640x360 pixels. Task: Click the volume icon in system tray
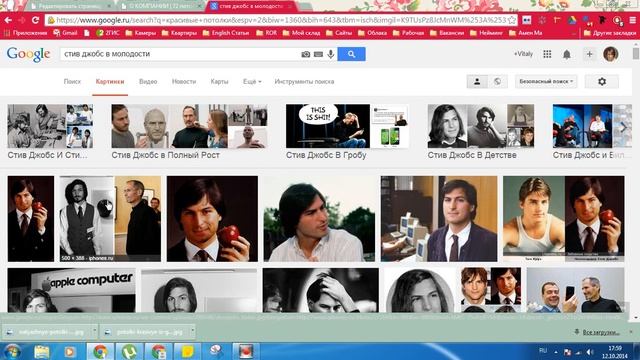[589, 352]
